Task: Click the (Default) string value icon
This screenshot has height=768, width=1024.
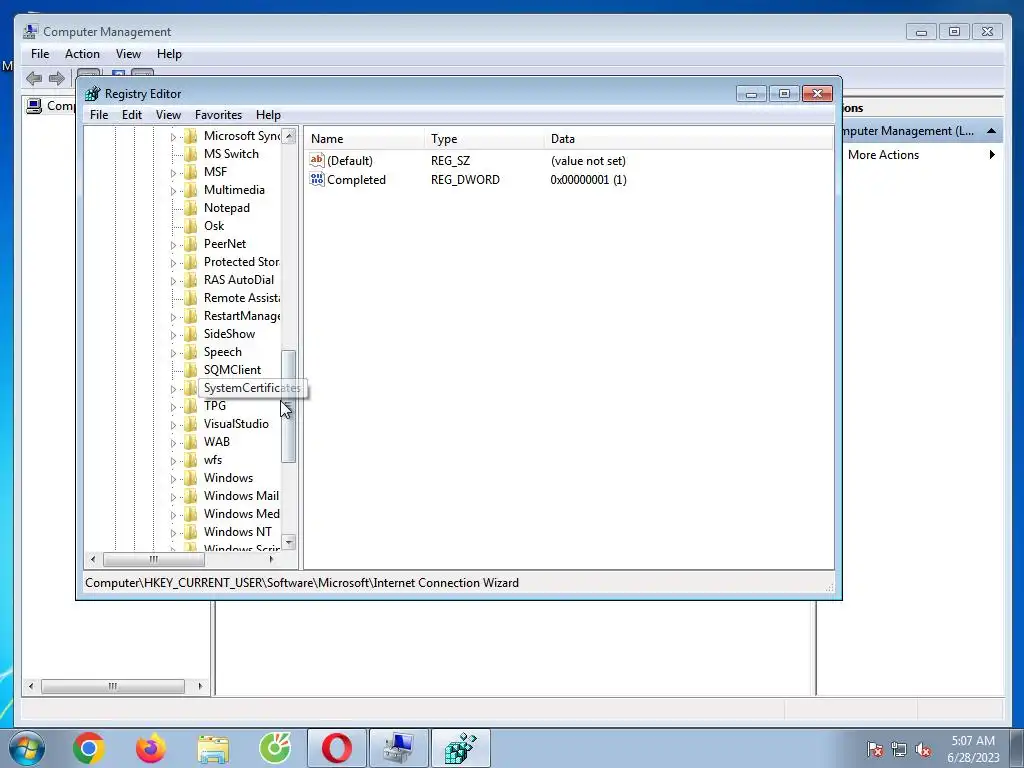Action: (317, 160)
